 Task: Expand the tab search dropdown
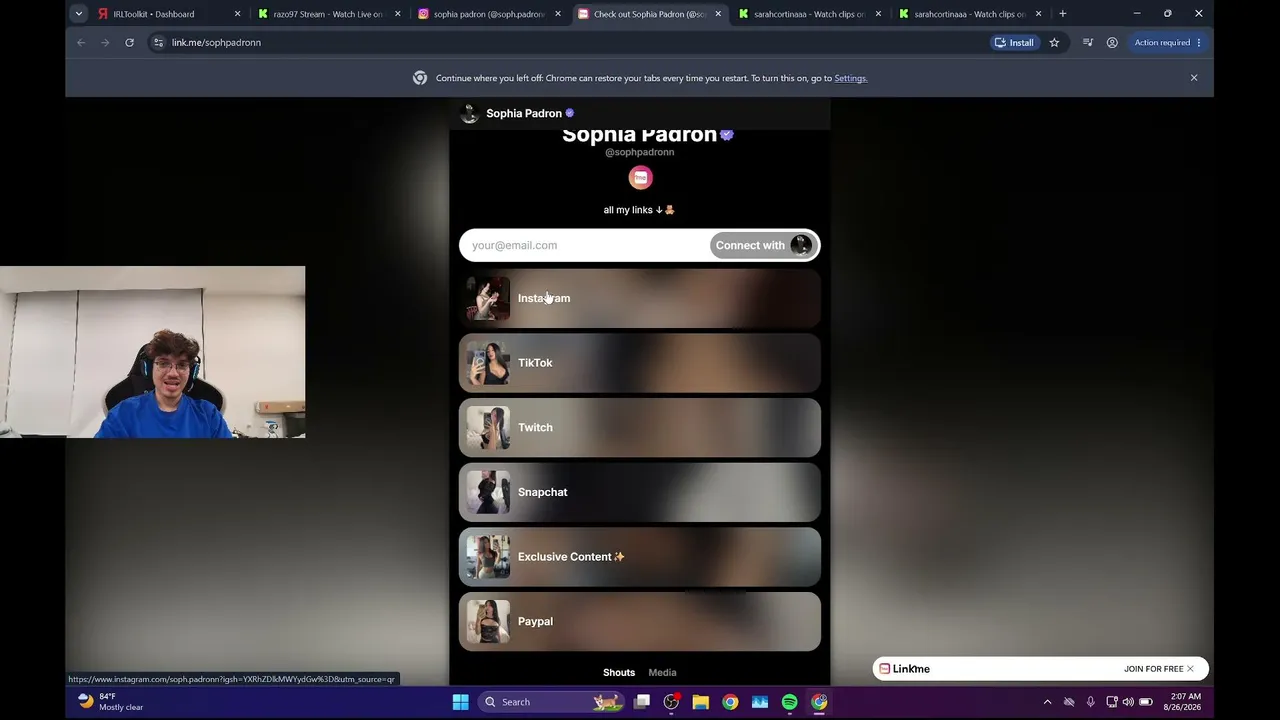coord(78,14)
